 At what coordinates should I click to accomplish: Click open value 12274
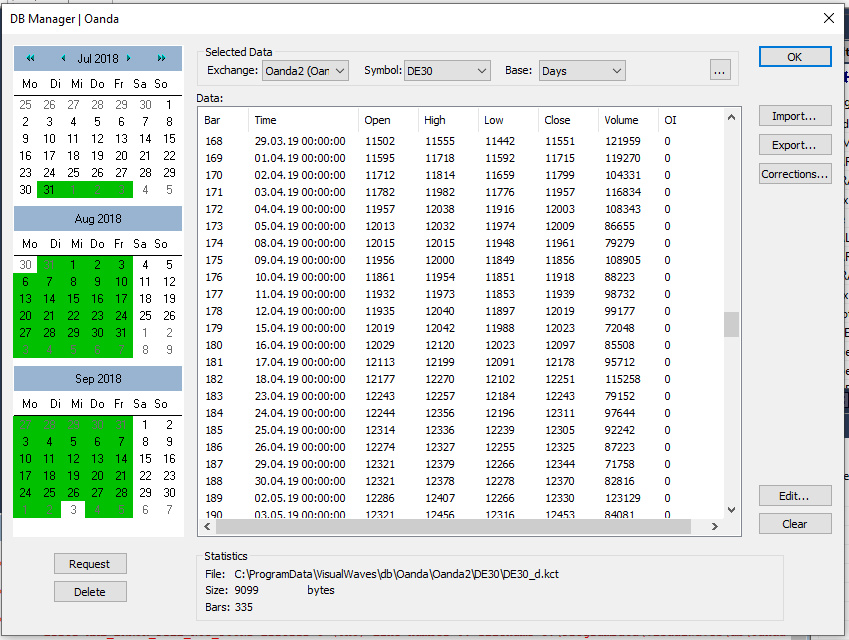click(380, 447)
